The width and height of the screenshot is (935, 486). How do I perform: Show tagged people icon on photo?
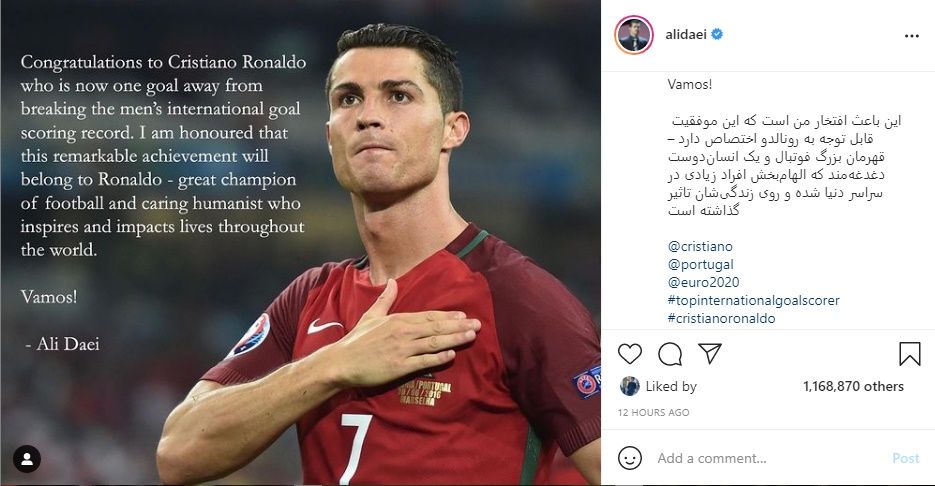27,459
